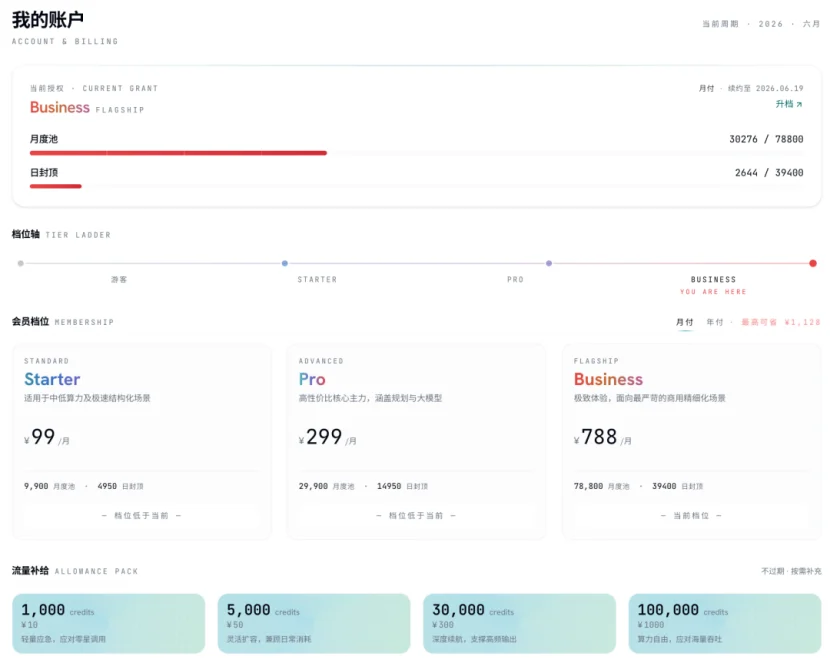Open the Business ¥788 membership card

point(691,442)
